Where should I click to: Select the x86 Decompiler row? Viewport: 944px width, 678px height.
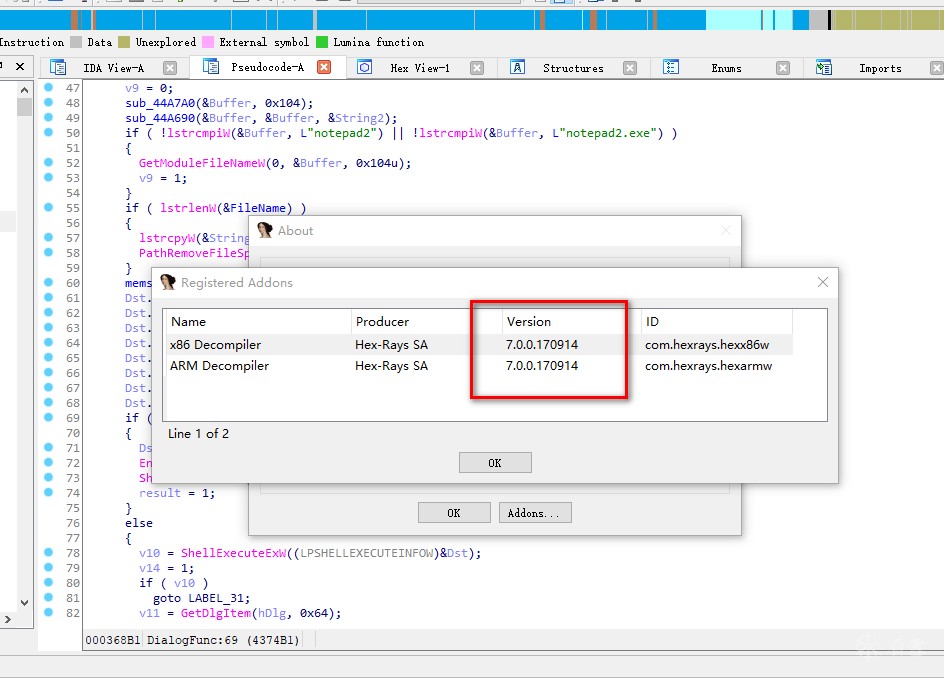click(479, 344)
